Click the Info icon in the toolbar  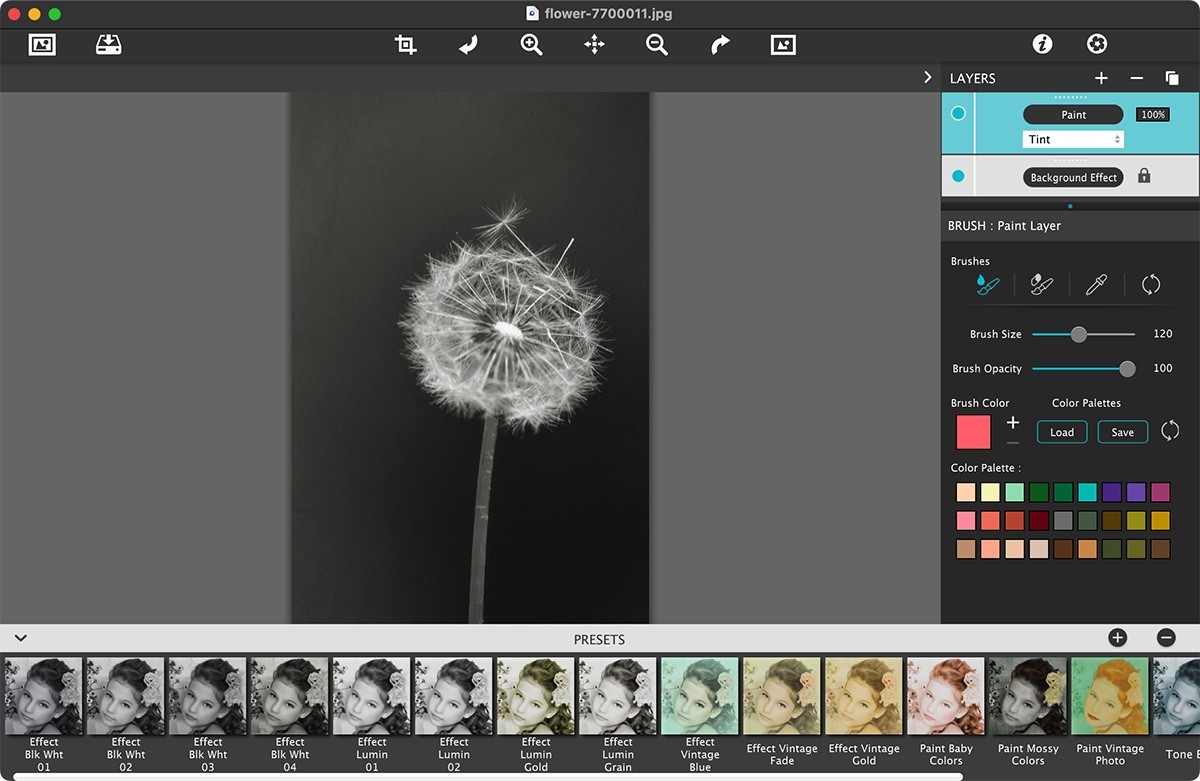coord(1041,44)
